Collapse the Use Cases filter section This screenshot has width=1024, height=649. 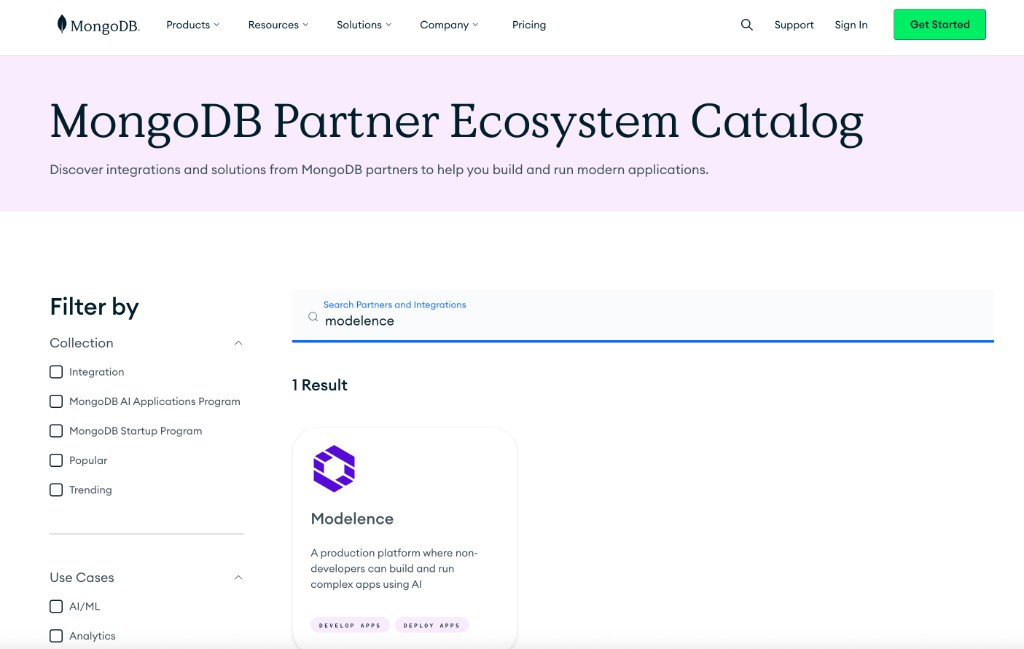[x=238, y=577]
